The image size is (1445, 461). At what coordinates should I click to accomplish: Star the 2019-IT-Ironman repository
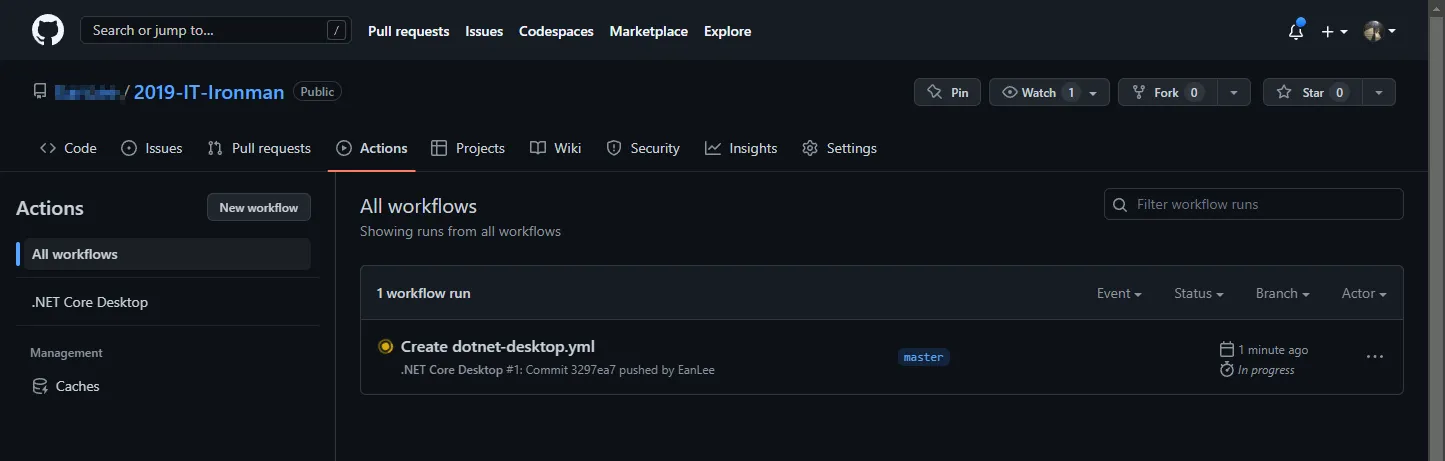[1312, 92]
